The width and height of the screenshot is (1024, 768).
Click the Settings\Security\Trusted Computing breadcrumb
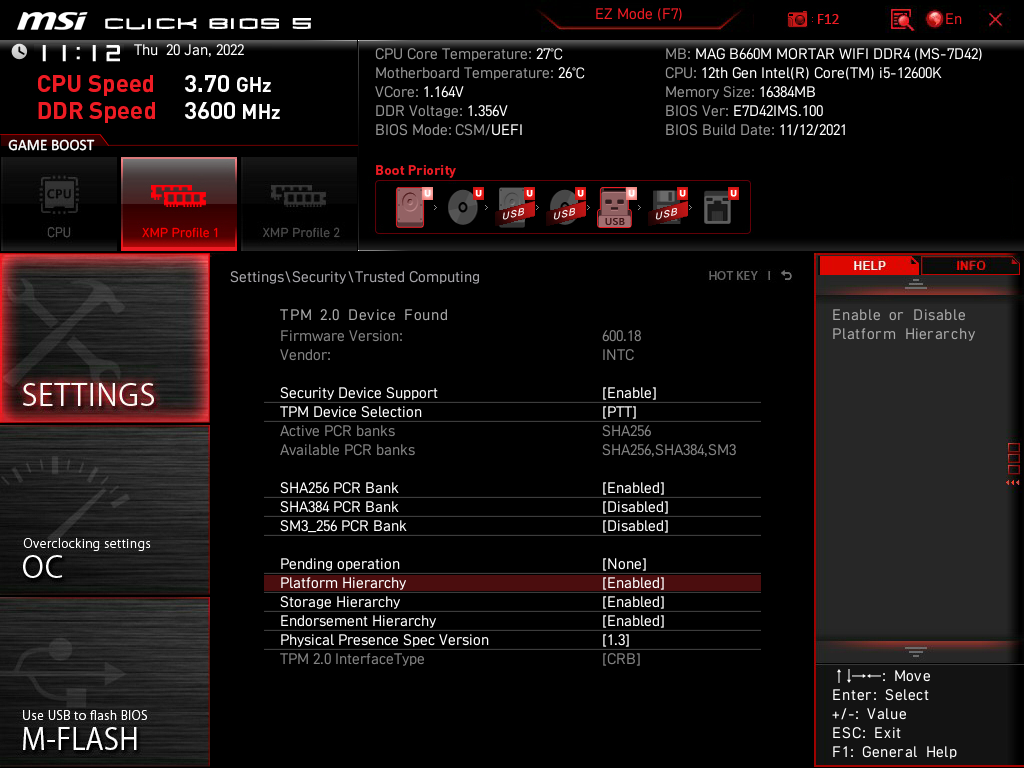click(355, 276)
